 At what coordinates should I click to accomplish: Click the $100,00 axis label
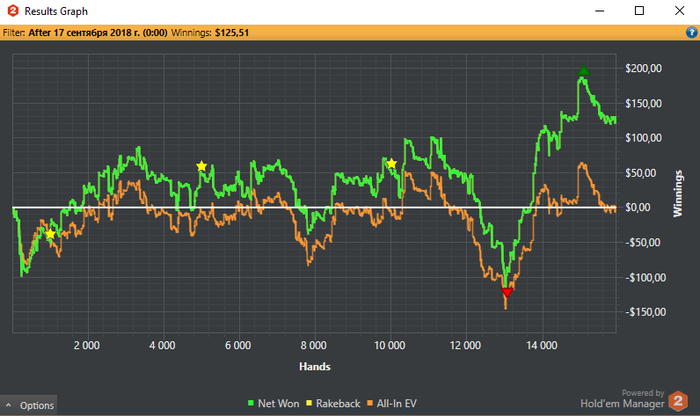tap(643, 138)
